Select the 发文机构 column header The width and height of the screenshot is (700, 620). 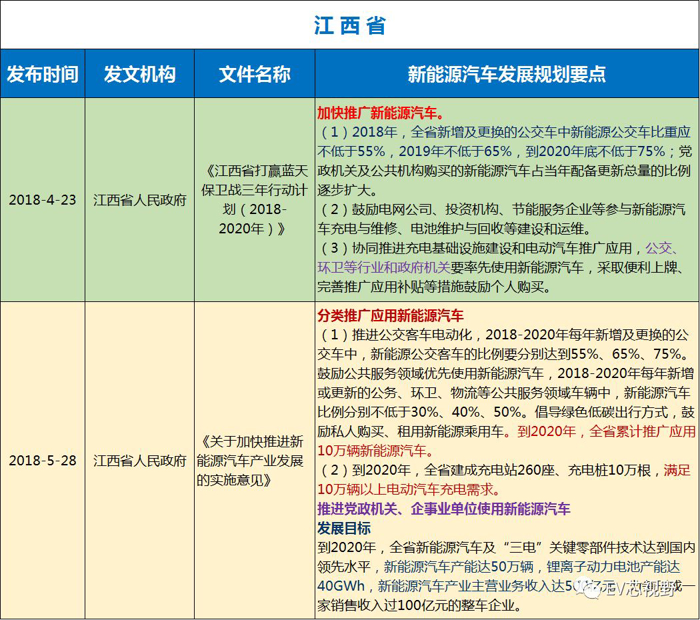[139, 75]
